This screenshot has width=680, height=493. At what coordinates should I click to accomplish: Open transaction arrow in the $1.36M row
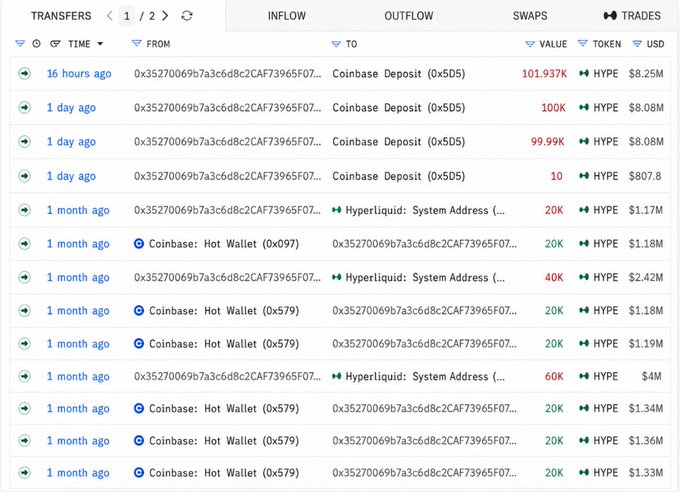coord(25,441)
